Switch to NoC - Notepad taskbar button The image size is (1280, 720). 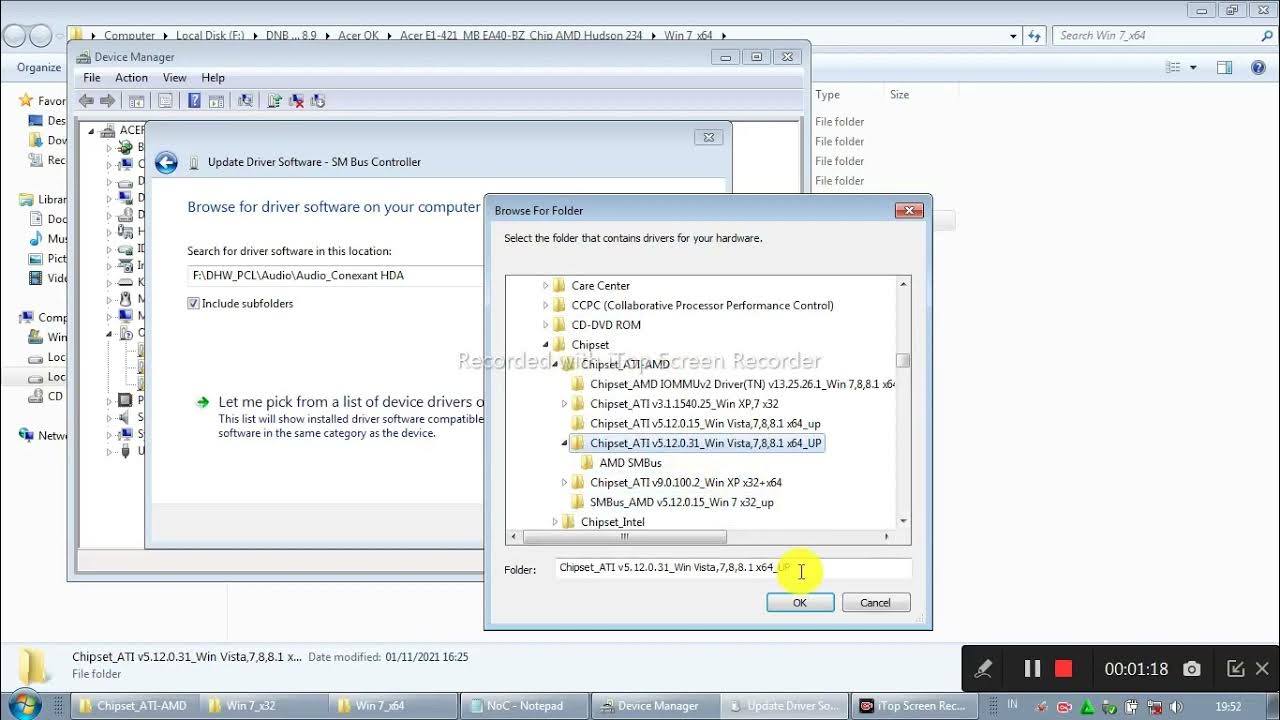coord(524,706)
